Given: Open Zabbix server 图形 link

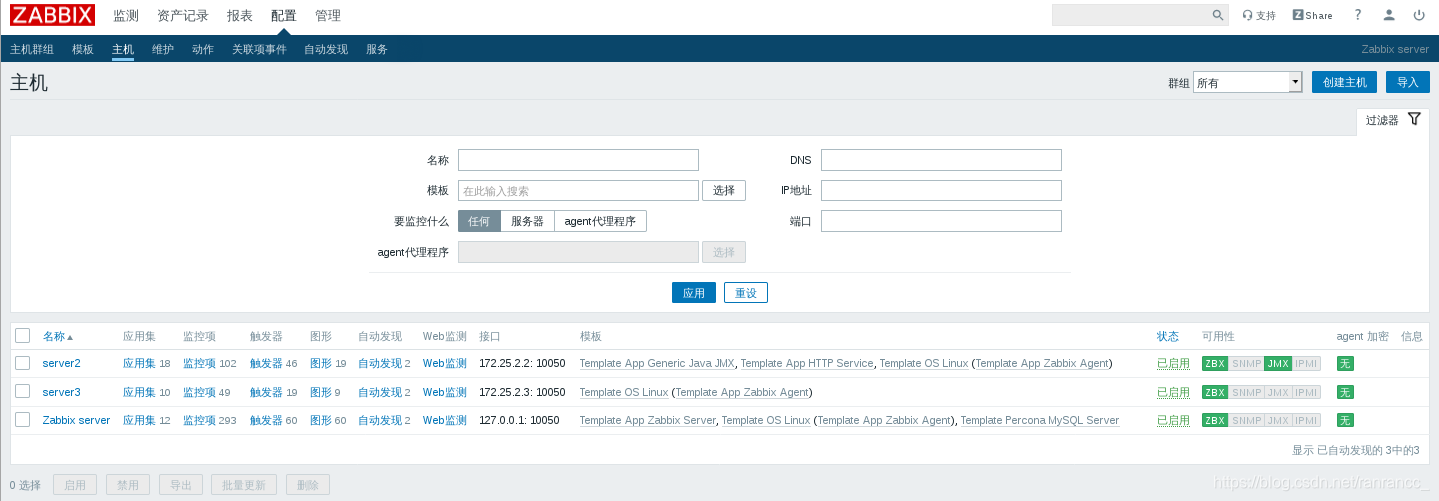Looking at the screenshot, I should pyautogui.click(x=321, y=420).
